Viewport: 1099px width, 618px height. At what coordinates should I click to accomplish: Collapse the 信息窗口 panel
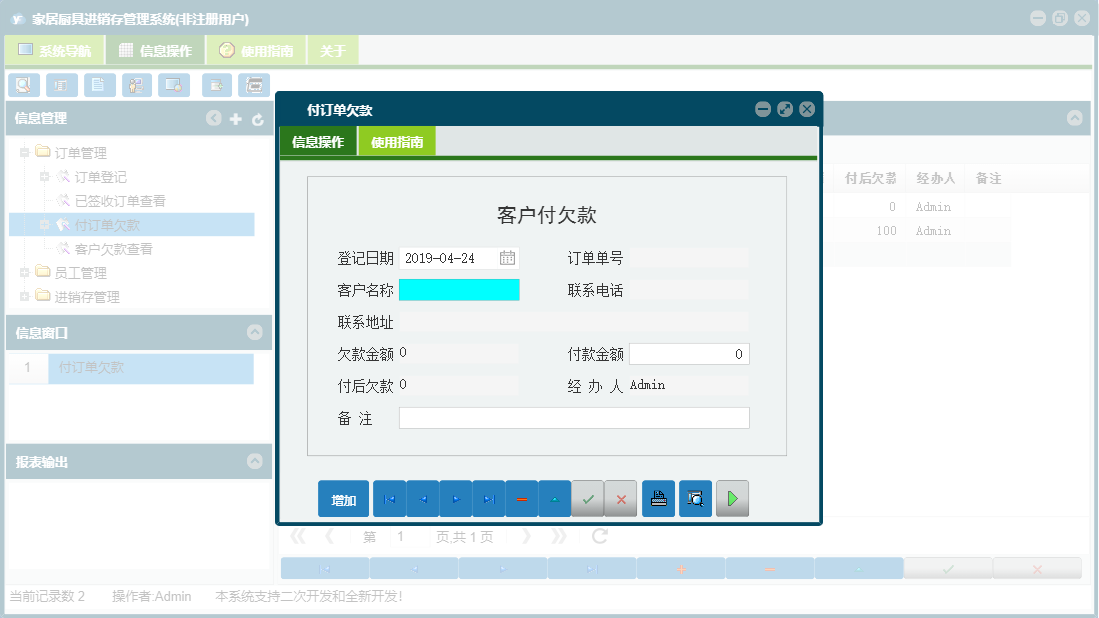pyautogui.click(x=254, y=333)
